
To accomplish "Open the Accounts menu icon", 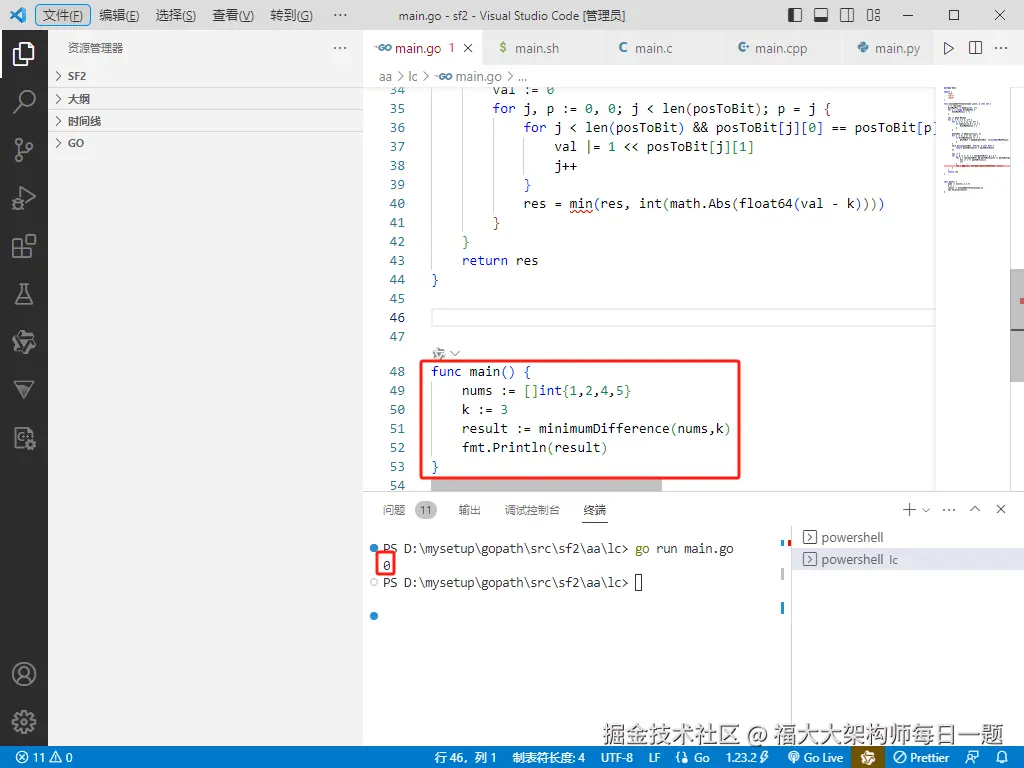I will click(24, 674).
